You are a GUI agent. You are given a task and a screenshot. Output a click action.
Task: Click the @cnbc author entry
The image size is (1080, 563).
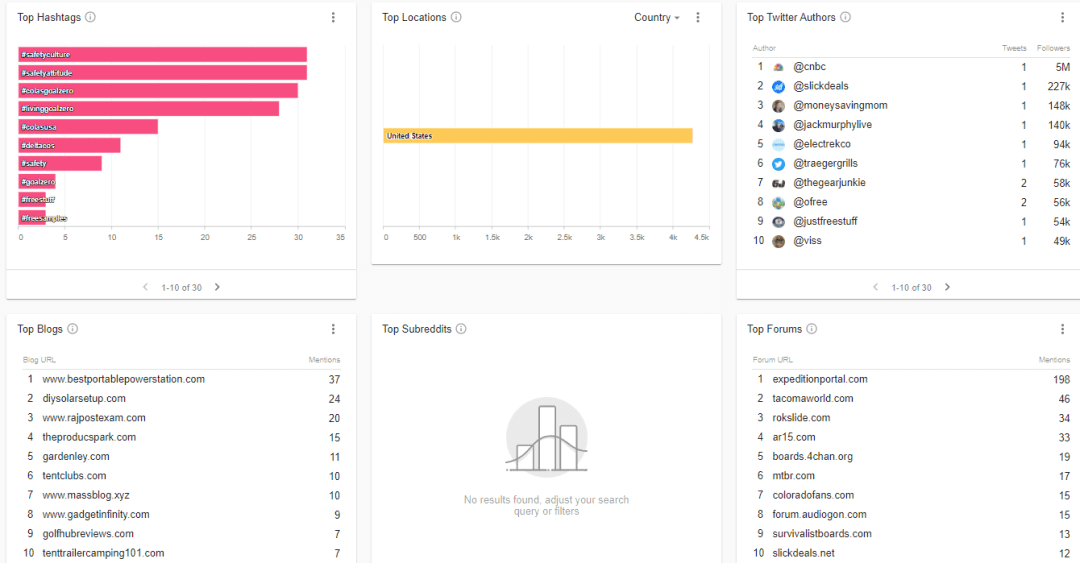(x=809, y=67)
